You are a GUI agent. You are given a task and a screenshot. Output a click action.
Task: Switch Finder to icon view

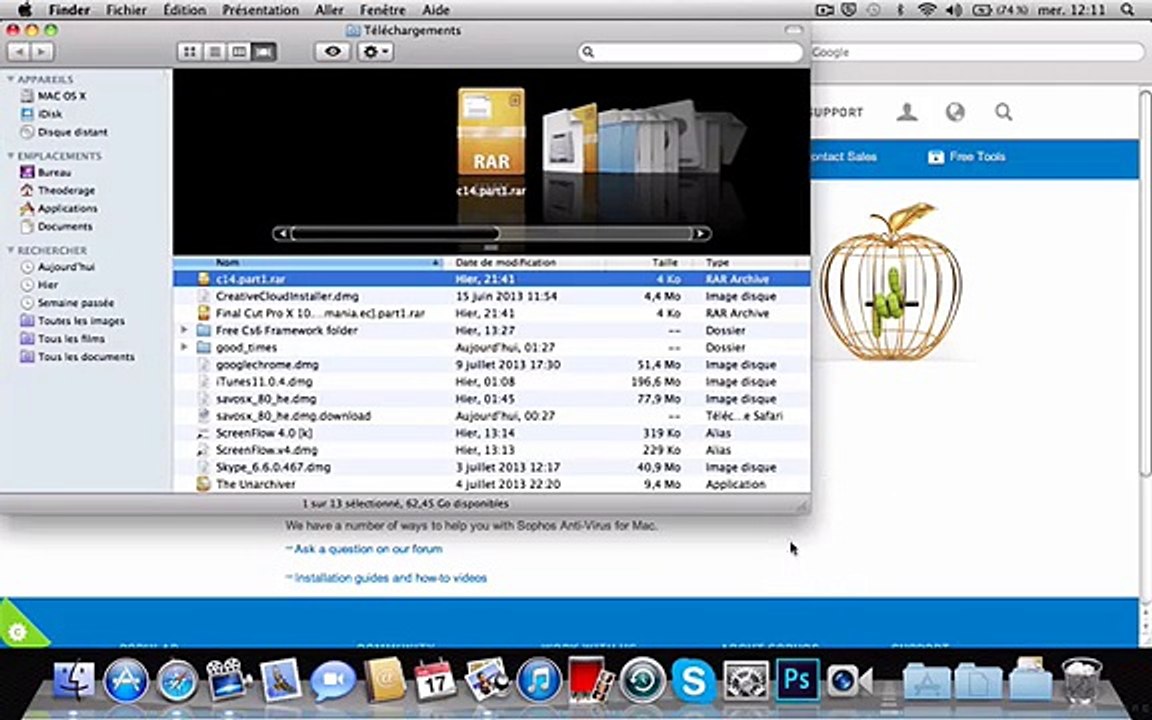(190, 51)
